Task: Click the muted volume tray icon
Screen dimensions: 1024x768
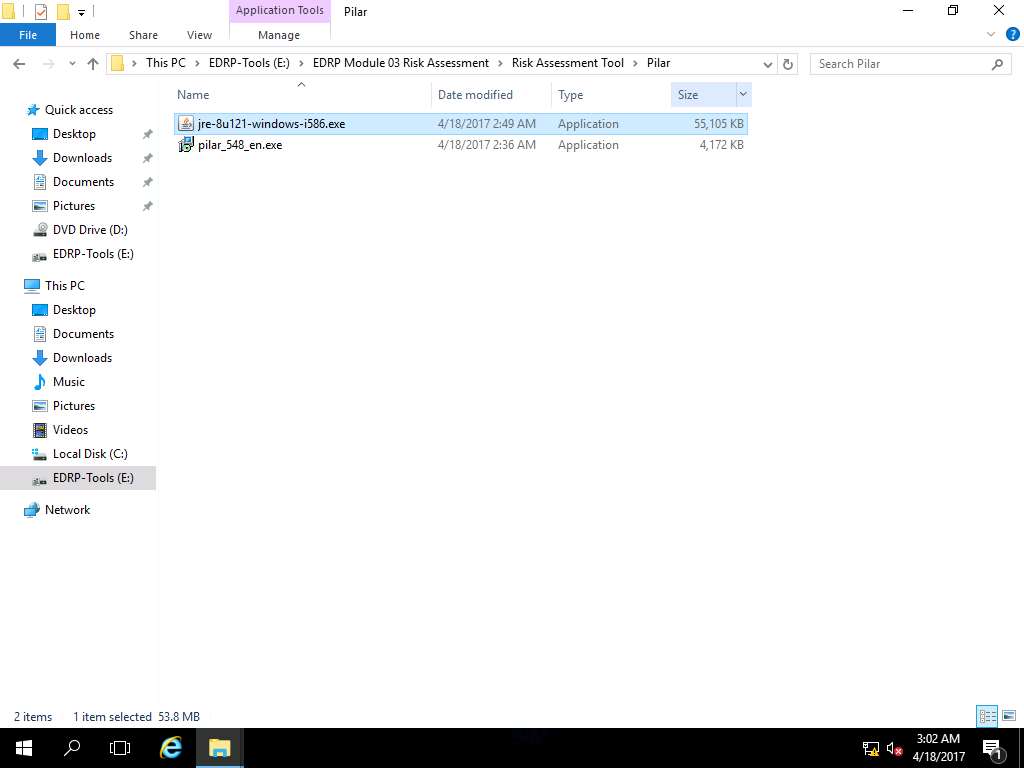Action: click(x=894, y=749)
